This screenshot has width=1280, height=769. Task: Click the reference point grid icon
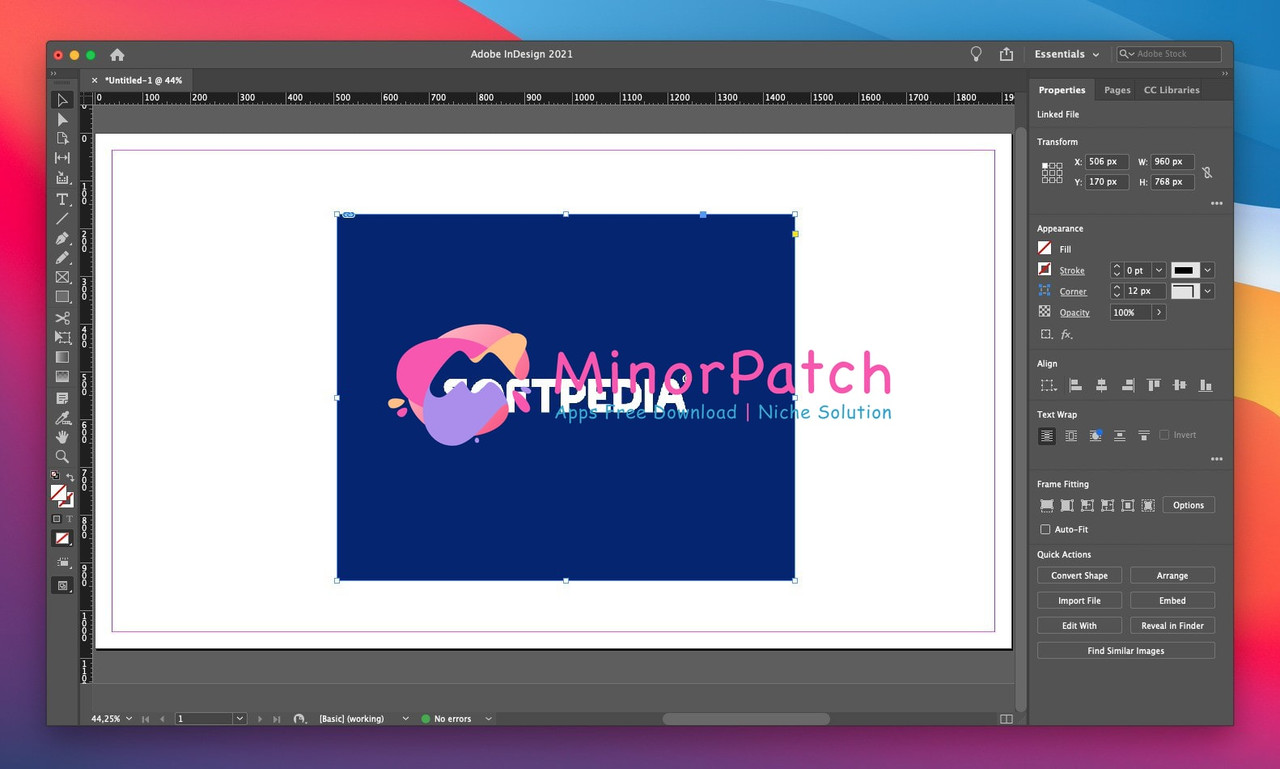1052,172
